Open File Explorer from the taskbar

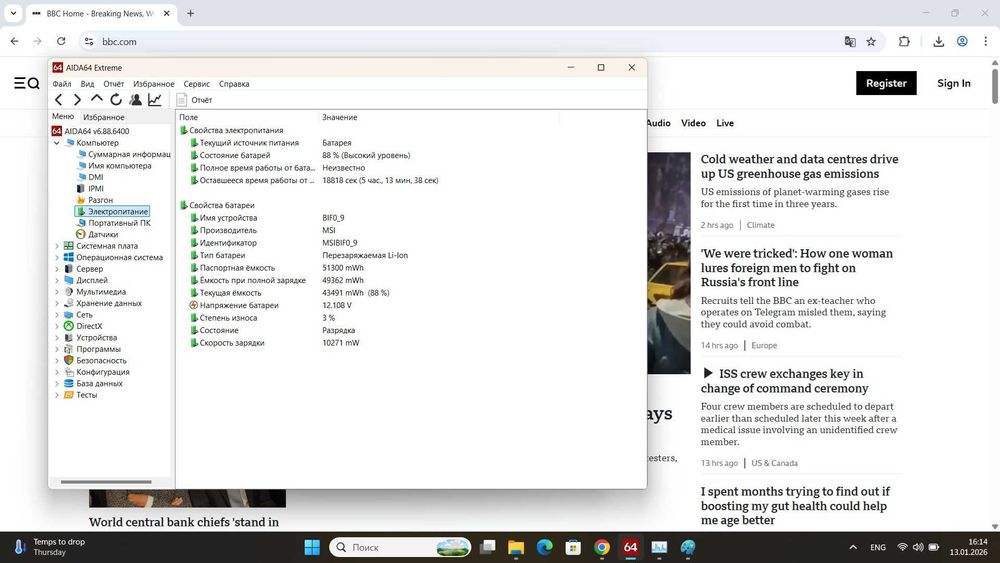(x=516, y=547)
